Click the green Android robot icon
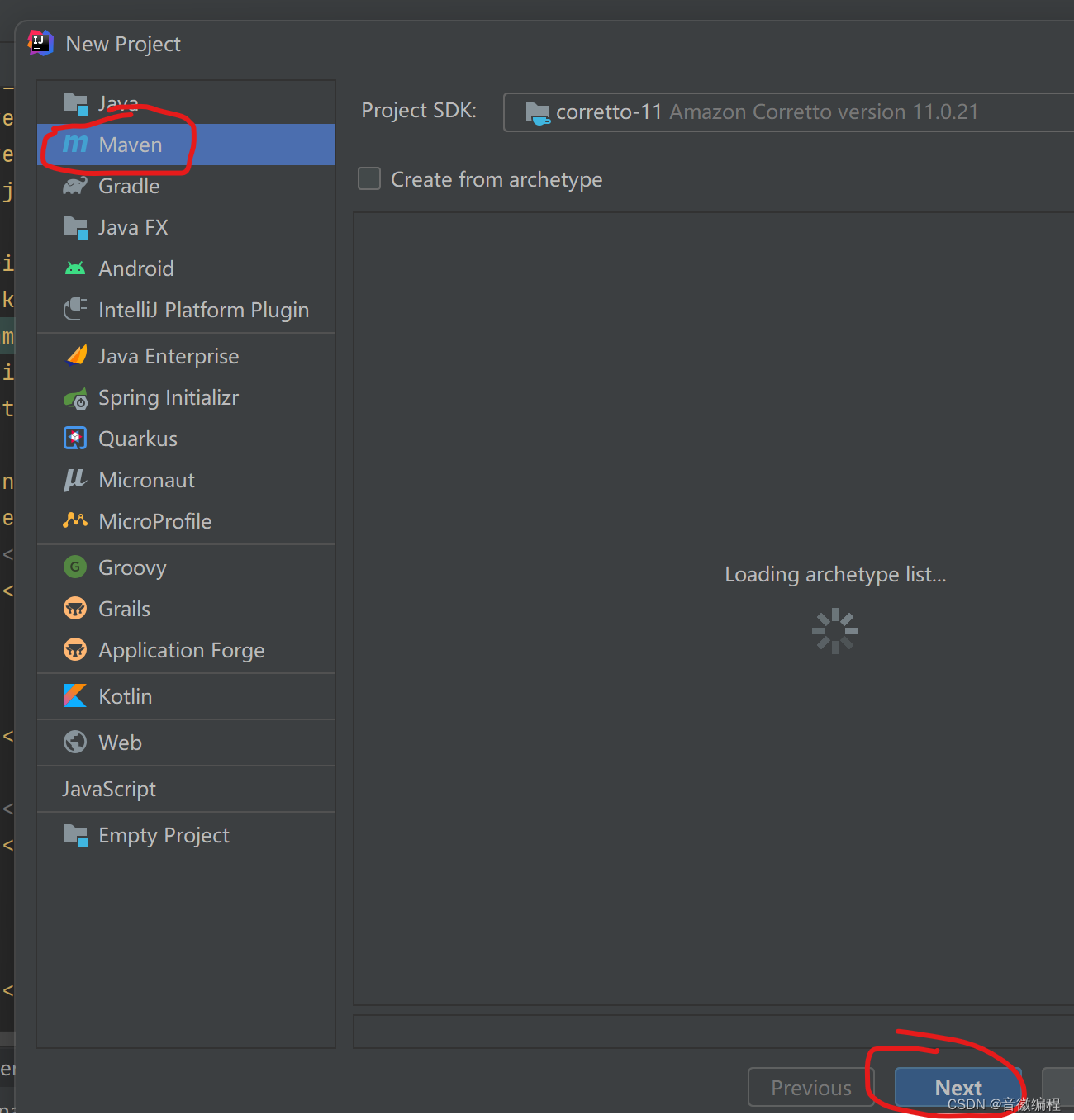1074x1120 pixels. pyautogui.click(x=75, y=268)
